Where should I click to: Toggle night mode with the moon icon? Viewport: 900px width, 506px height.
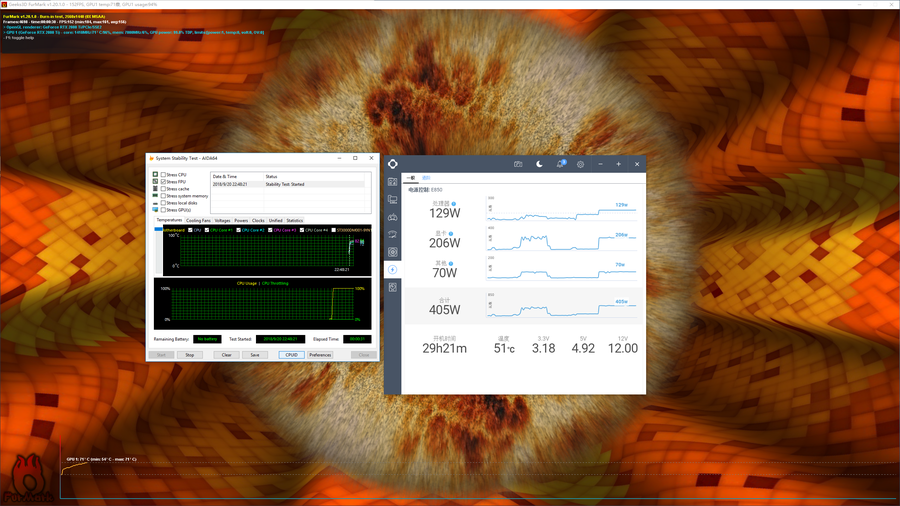540,164
